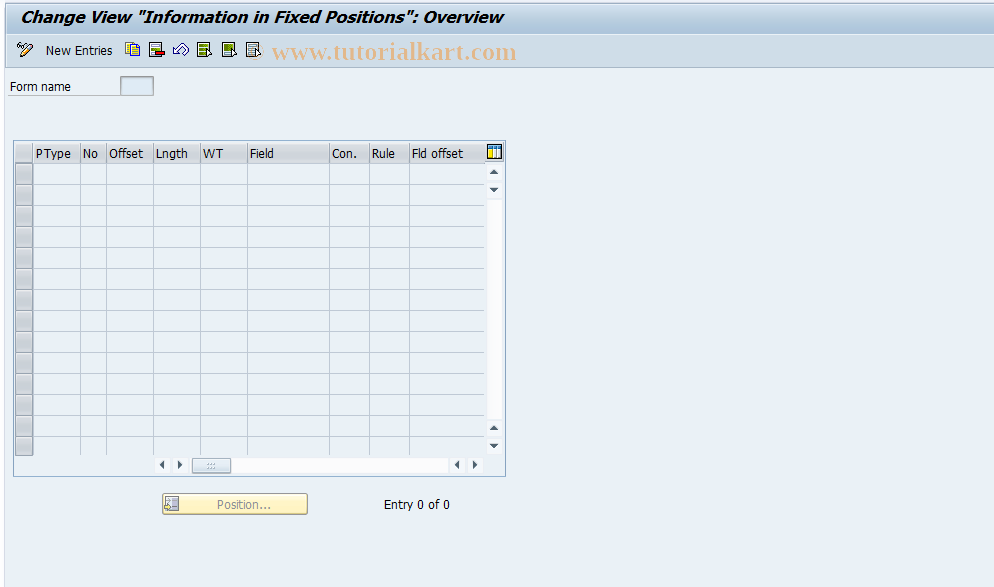Click the Select All icon
Viewport: 994px width, 587px height.
(205, 49)
